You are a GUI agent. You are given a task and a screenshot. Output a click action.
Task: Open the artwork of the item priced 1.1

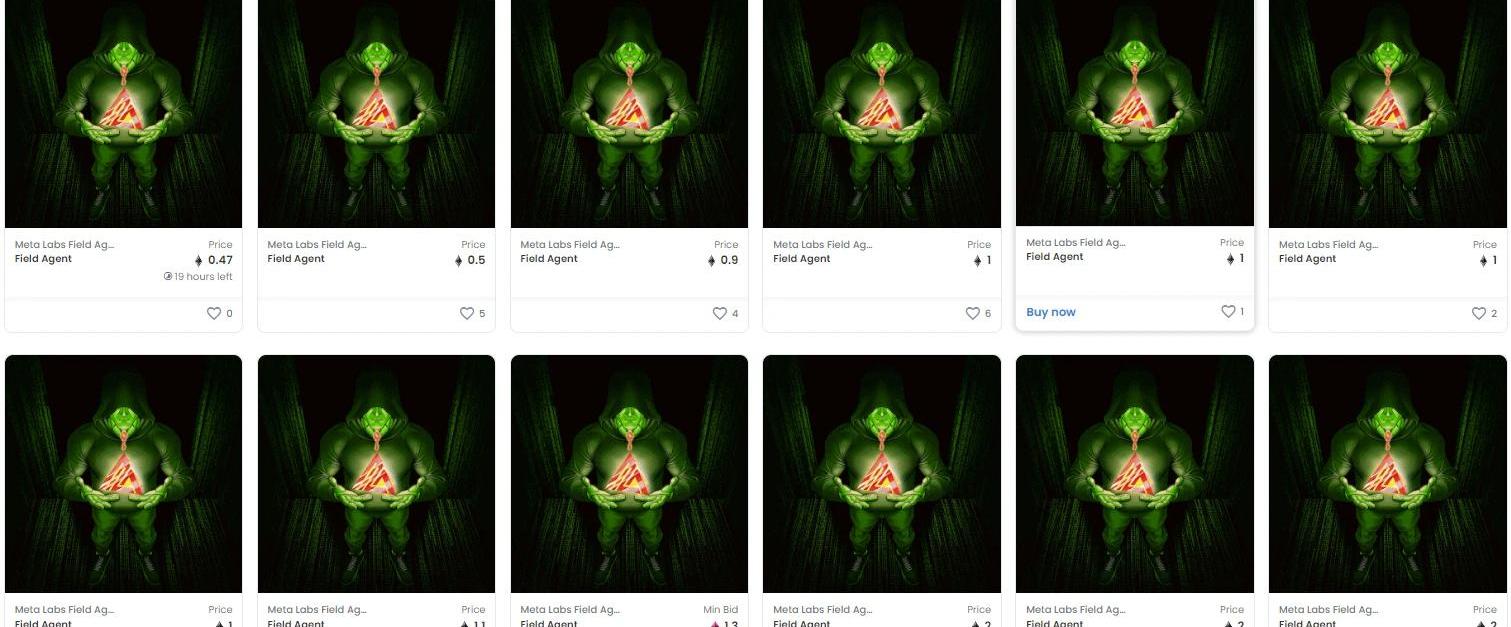coord(376,474)
